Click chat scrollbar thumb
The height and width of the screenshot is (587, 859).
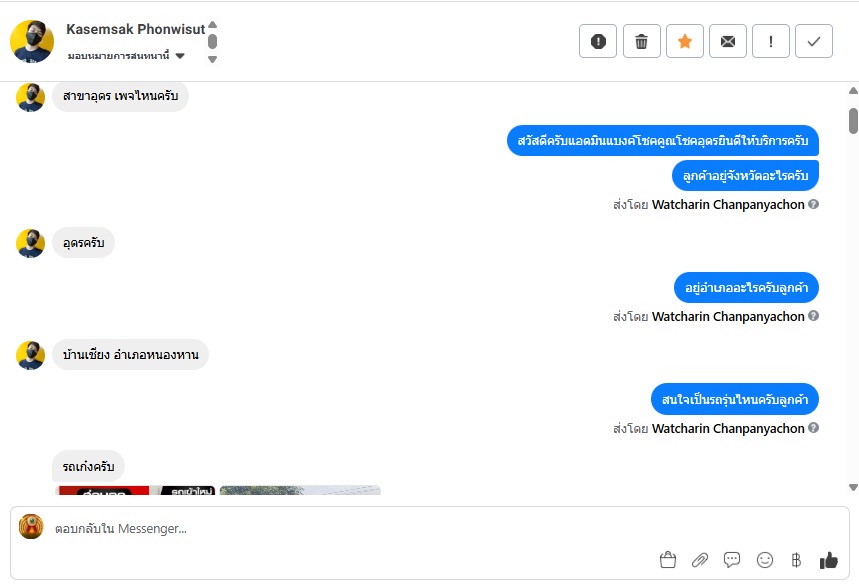(854, 121)
